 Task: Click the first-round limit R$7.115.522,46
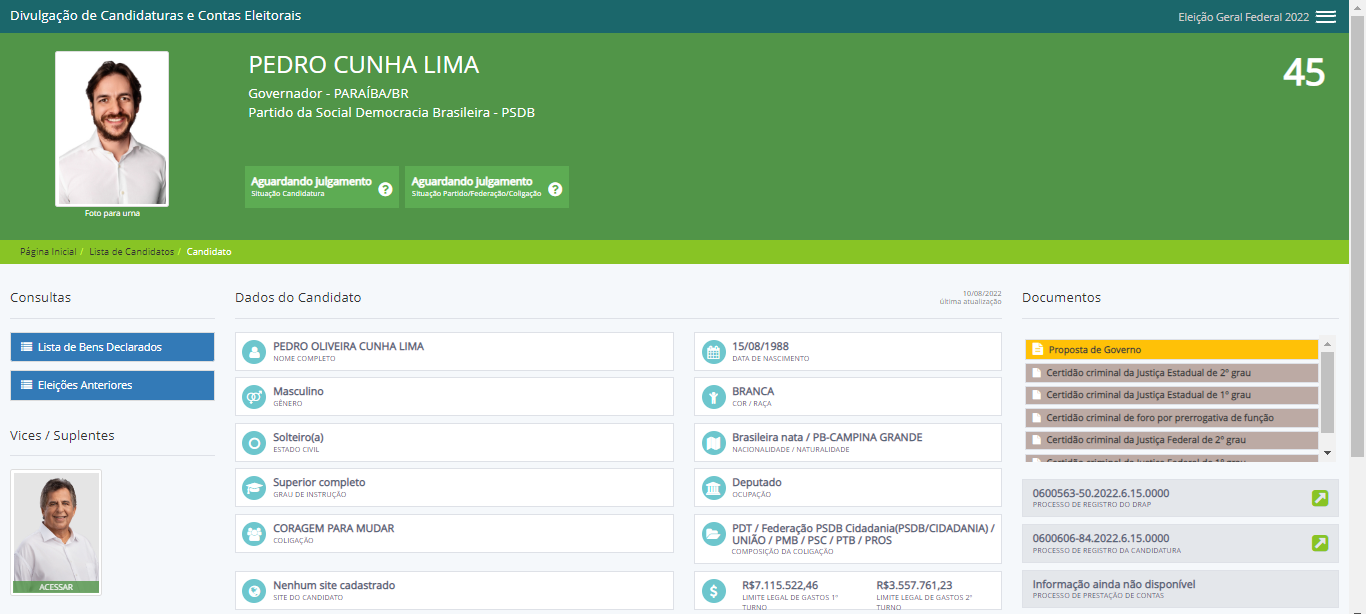[780, 585]
